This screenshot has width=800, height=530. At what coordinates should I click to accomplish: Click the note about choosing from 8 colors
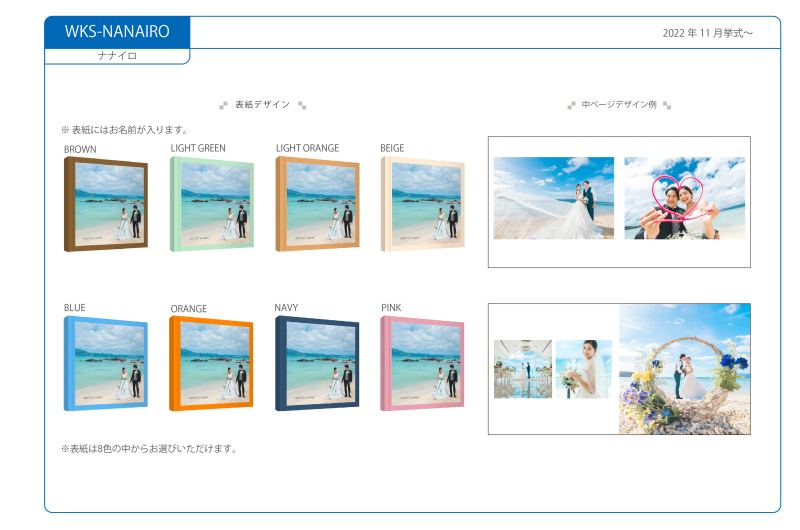[x=150, y=449]
